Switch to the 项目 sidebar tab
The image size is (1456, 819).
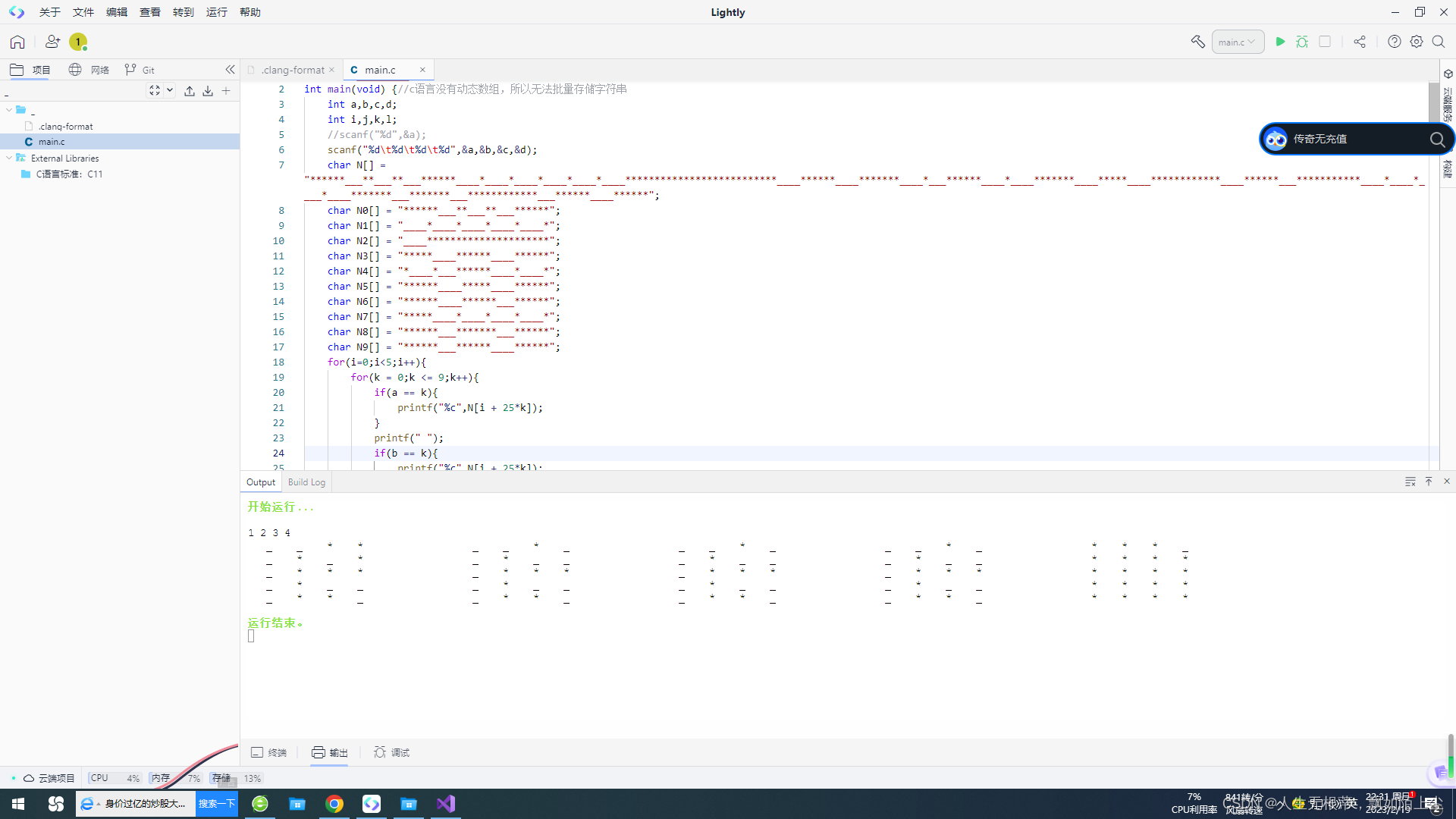[30, 70]
